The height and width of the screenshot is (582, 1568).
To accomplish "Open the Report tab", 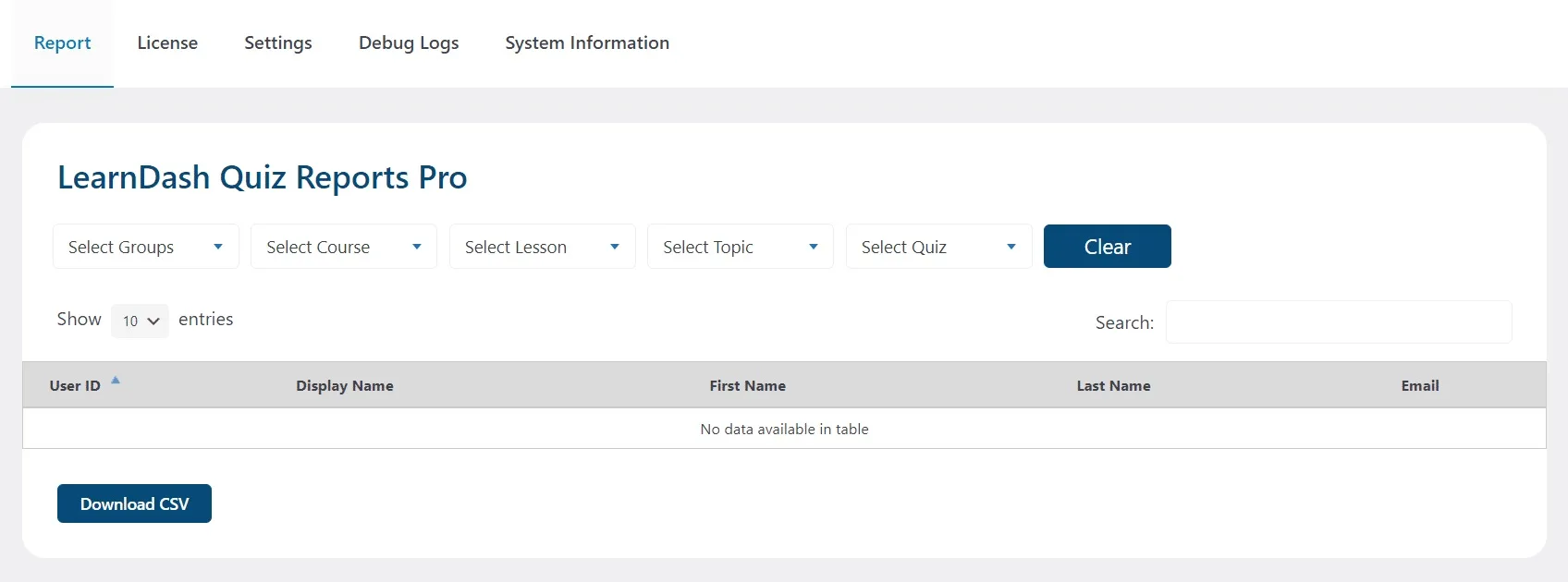I will [x=62, y=43].
